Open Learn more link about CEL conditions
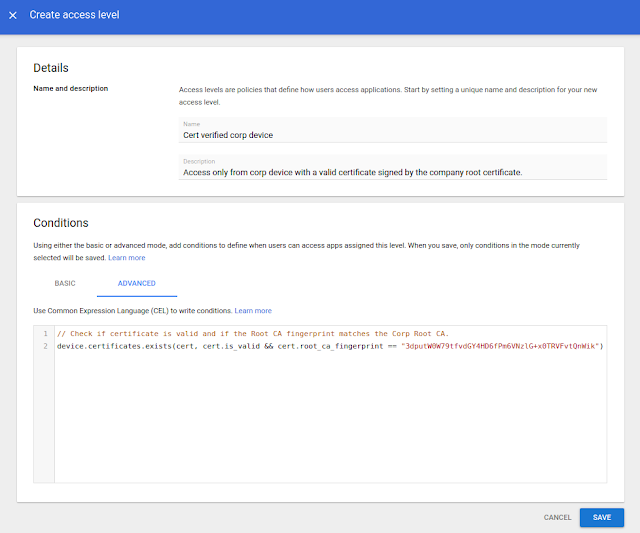This screenshot has height=533, width=640. coord(253,311)
